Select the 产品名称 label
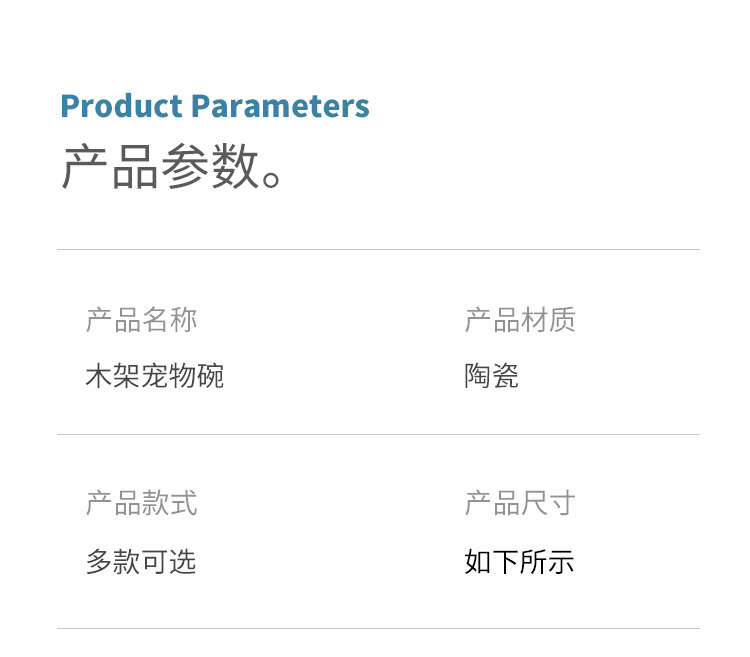Image resolution: width=750 pixels, height=657 pixels. pyautogui.click(x=141, y=320)
